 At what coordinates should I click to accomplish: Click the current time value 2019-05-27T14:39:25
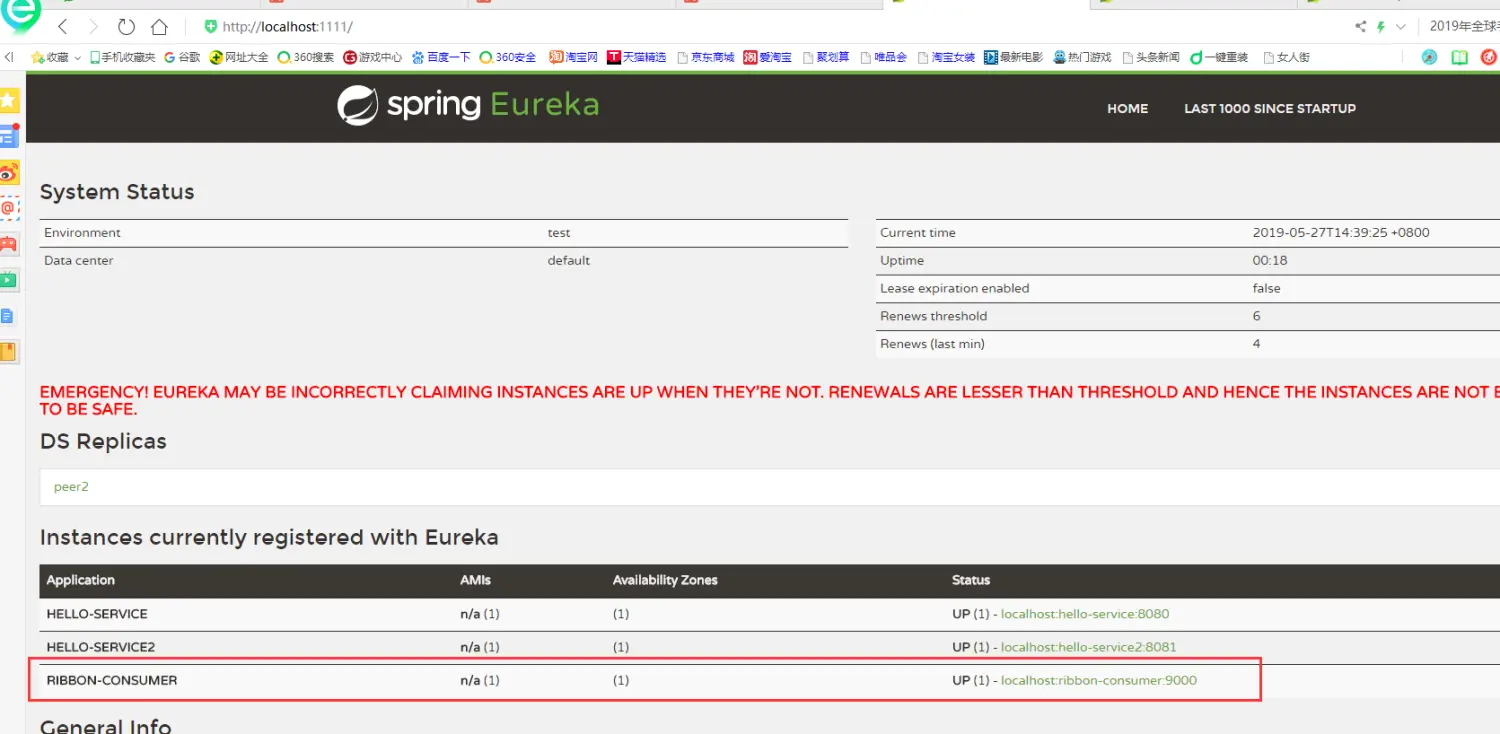tap(1341, 232)
